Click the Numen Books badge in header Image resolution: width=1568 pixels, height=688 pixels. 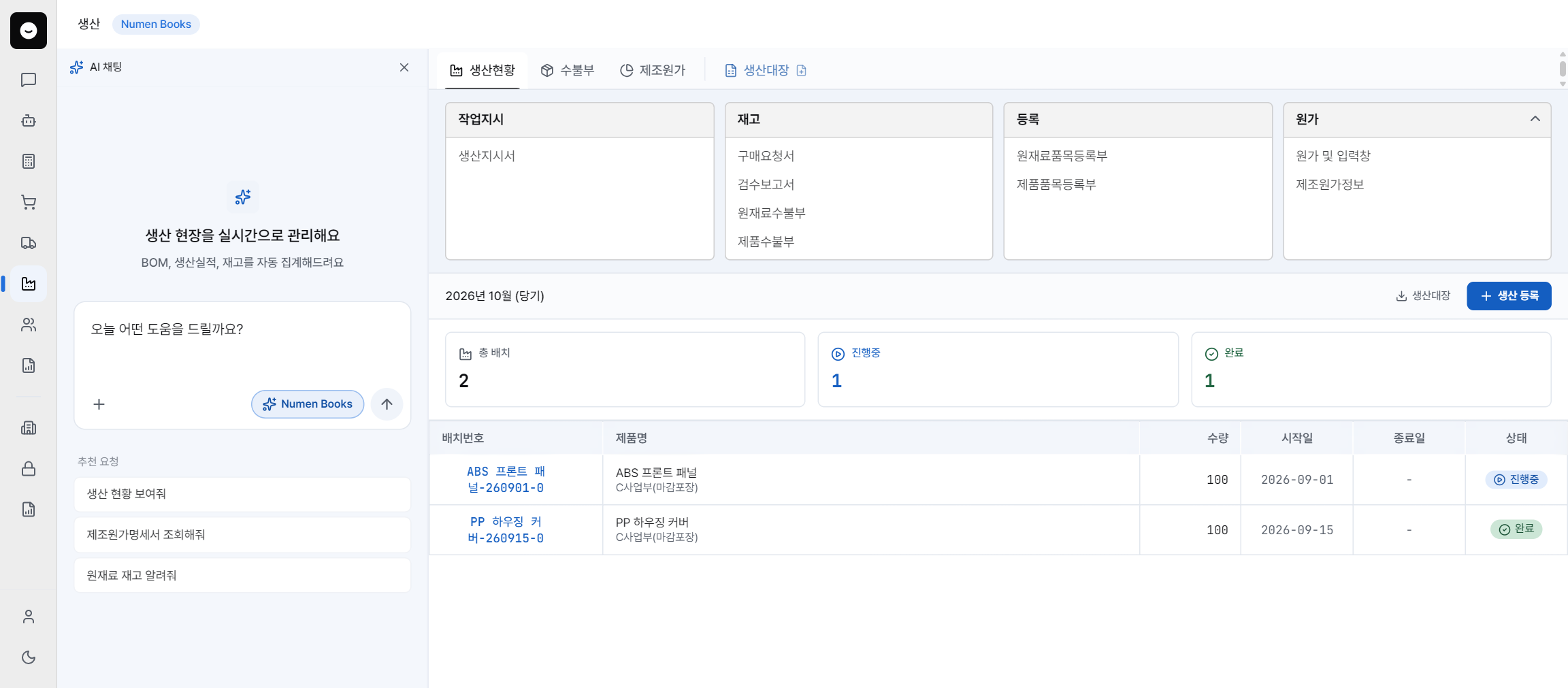click(156, 24)
